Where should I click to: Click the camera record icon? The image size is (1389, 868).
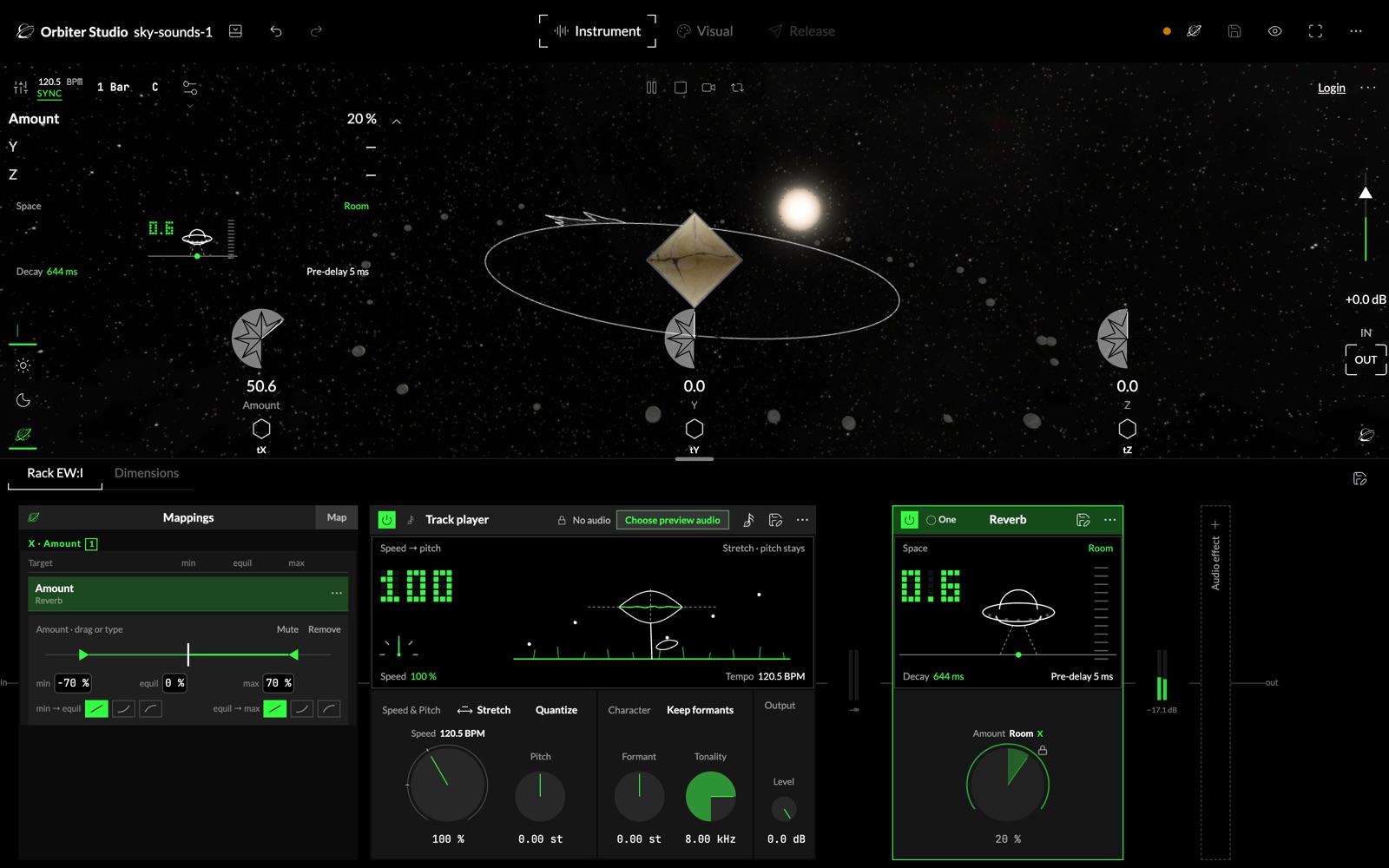click(x=708, y=88)
